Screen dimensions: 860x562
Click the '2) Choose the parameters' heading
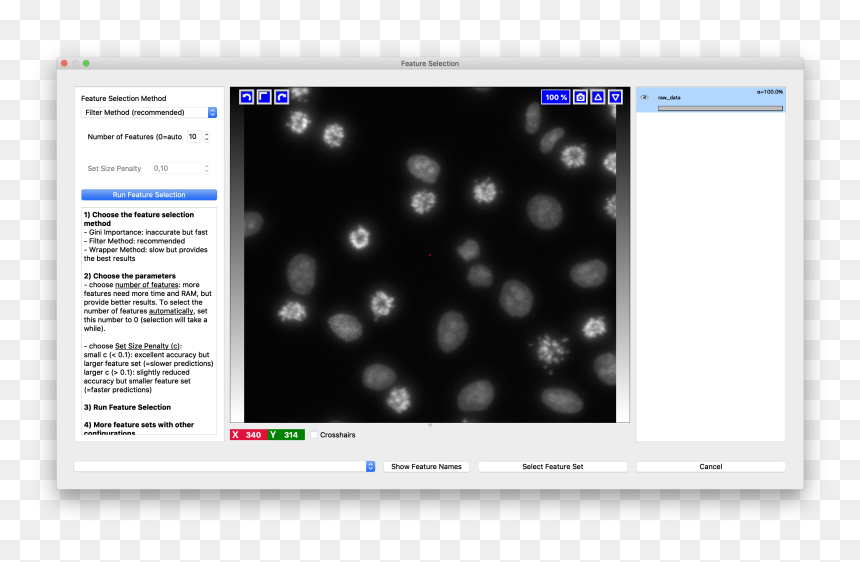[130, 276]
